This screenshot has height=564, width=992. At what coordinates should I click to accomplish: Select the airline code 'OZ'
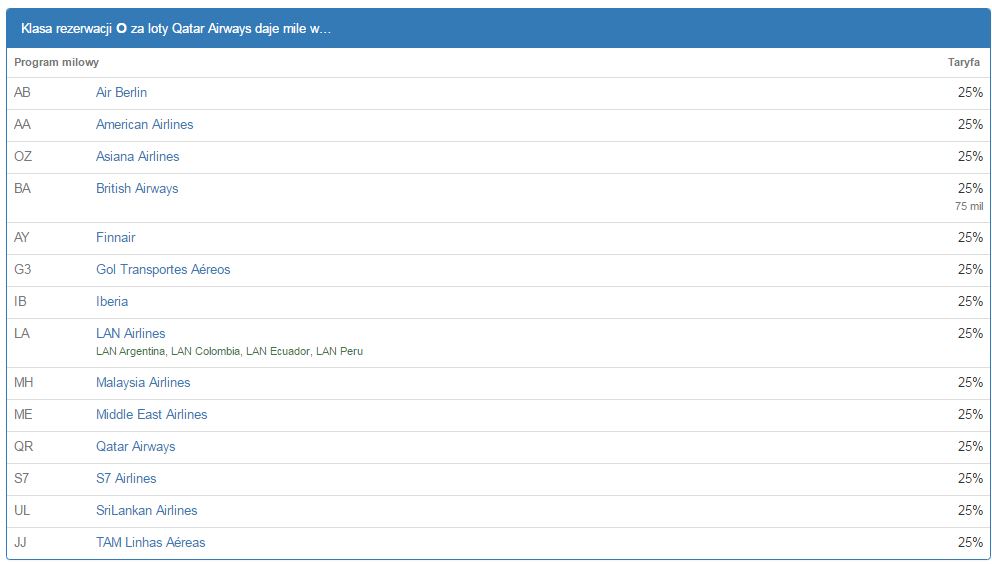point(23,156)
